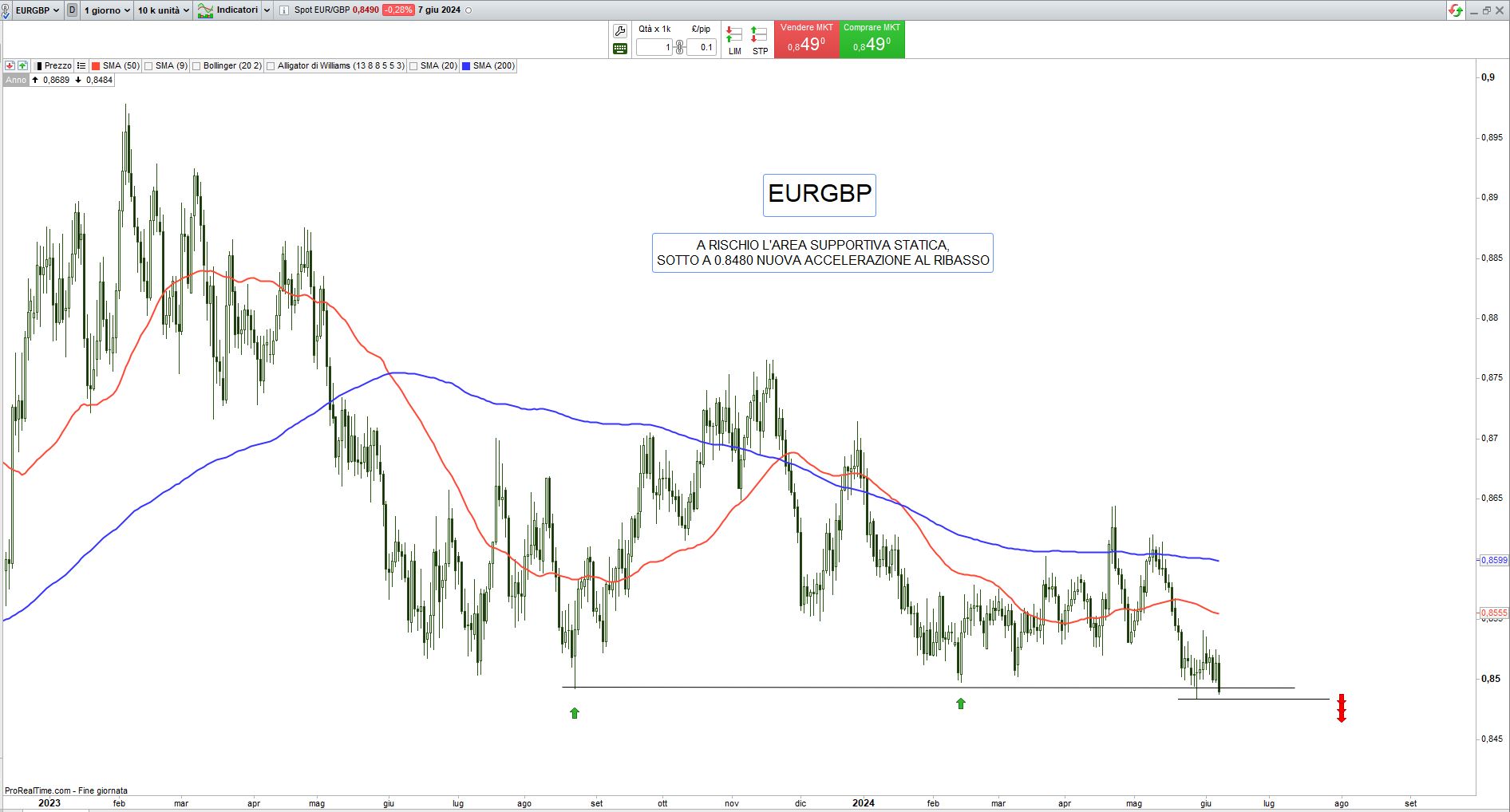Image resolution: width=1510 pixels, height=812 pixels.
Task: Click the Anno period label
Action: click(x=16, y=80)
